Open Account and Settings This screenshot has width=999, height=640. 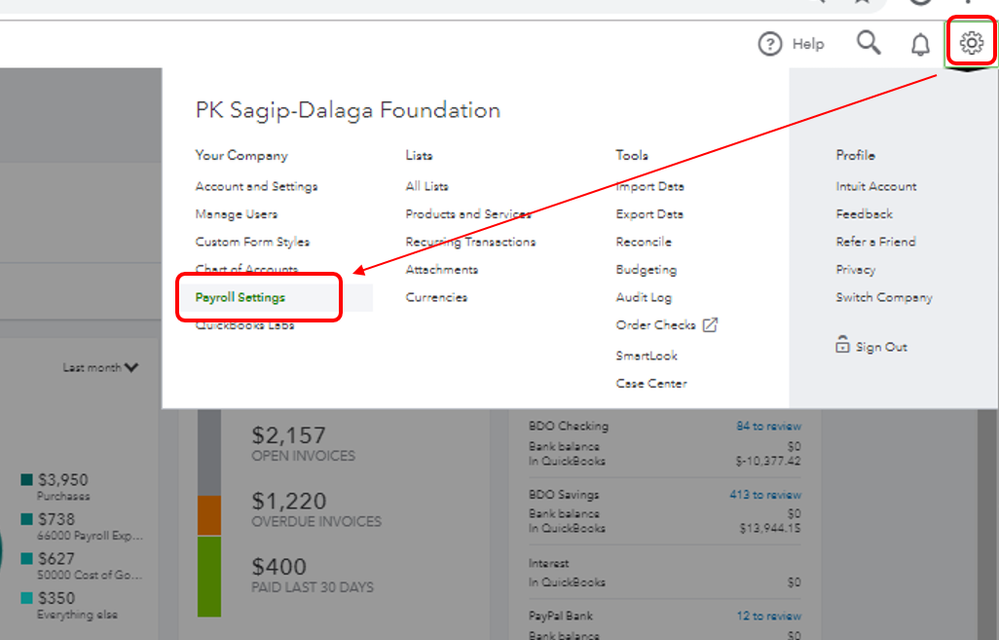pos(256,186)
